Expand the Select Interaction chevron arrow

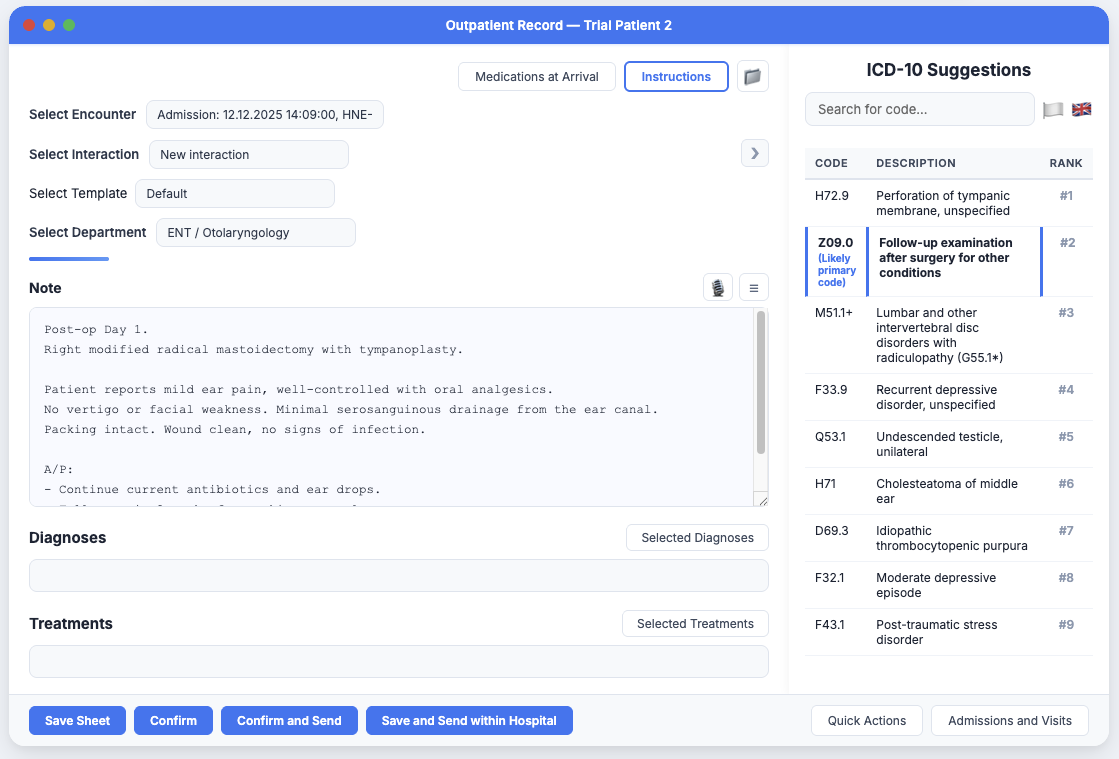click(755, 153)
